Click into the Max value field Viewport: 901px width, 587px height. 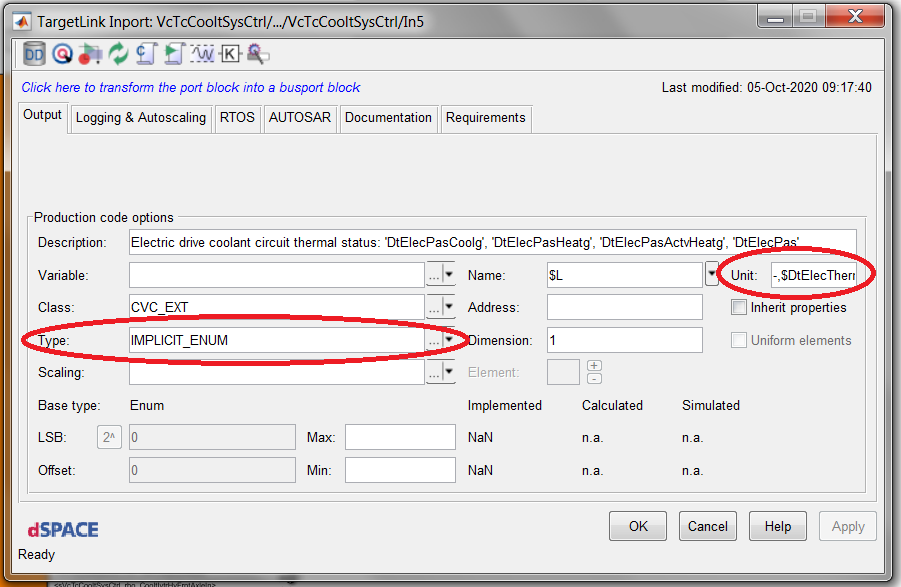(x=400, y=437)
